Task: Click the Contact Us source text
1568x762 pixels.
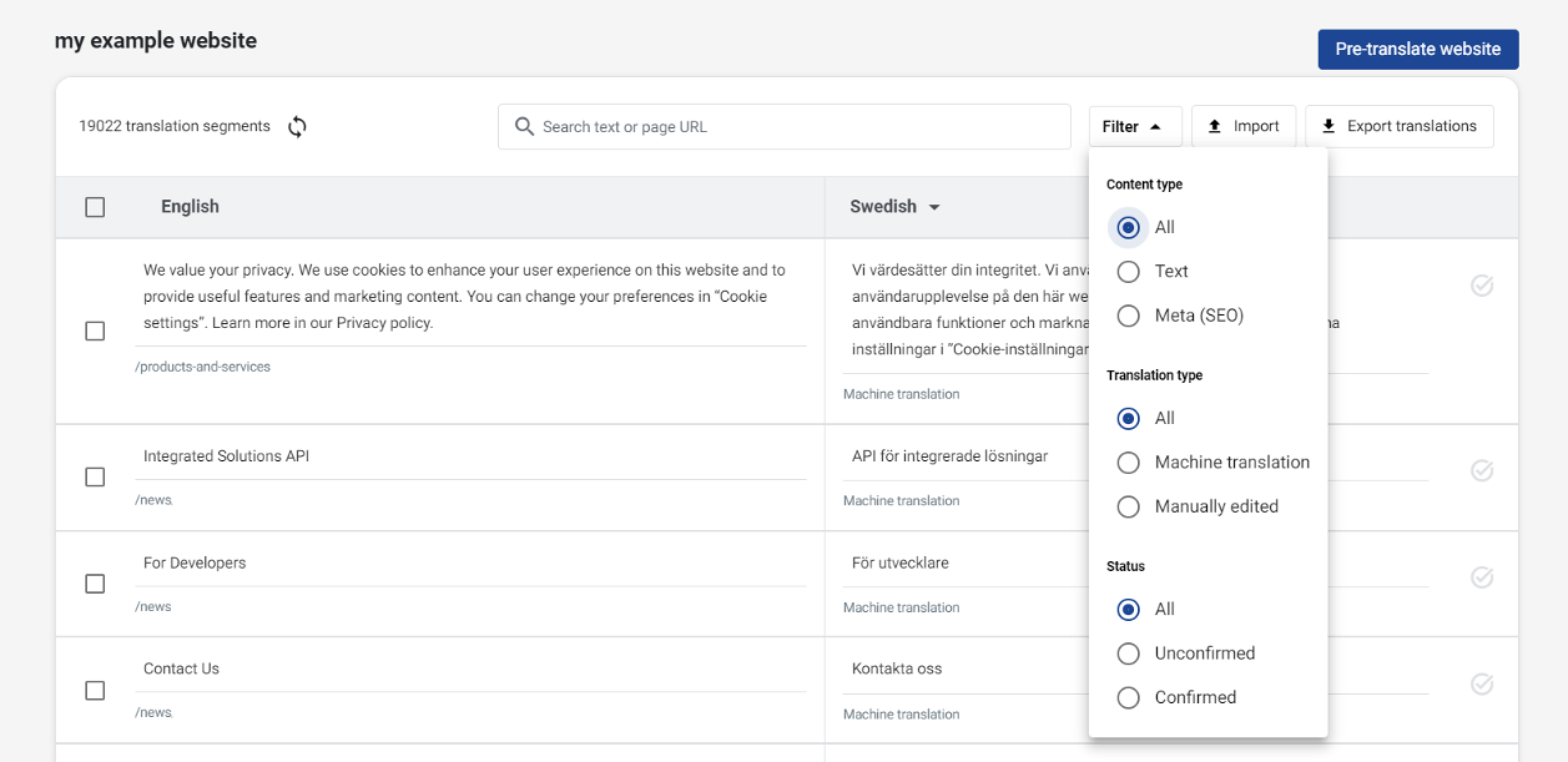Action: pos(181,668)
